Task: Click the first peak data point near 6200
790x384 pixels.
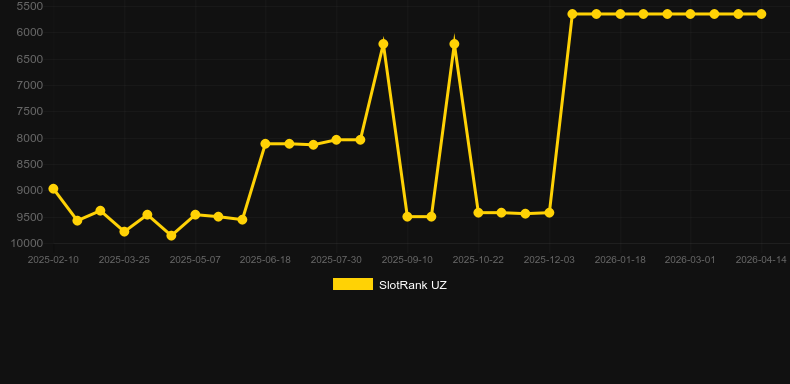Action: pyautogui.click(x=383, y=44)
